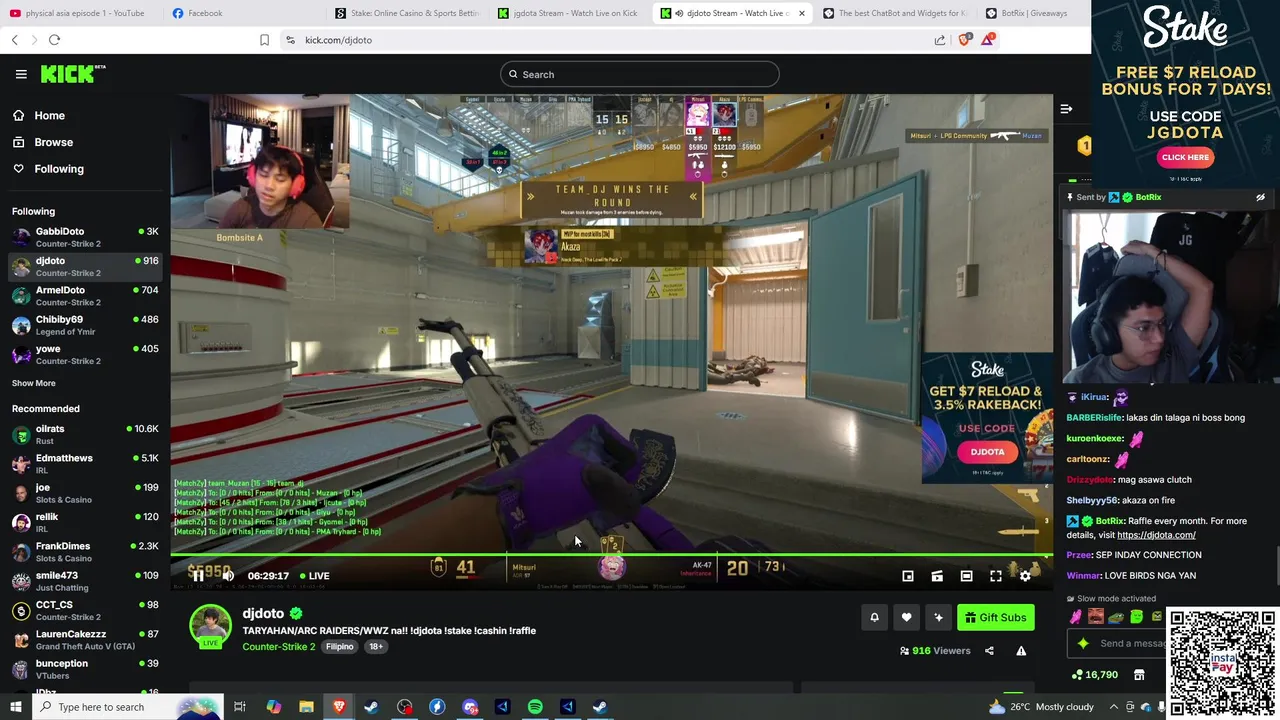
Task: Click the DJDOTA code overlay button
Action: point(987,452)
